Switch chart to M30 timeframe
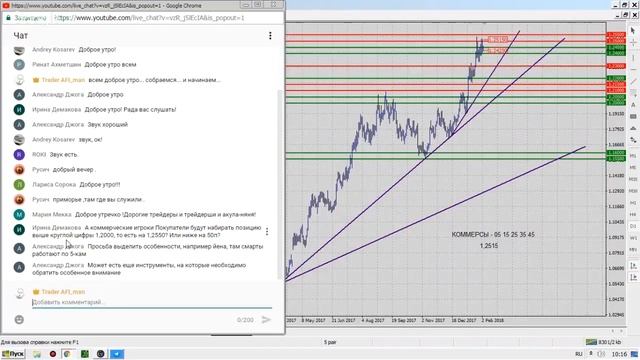 click(633, 191)
